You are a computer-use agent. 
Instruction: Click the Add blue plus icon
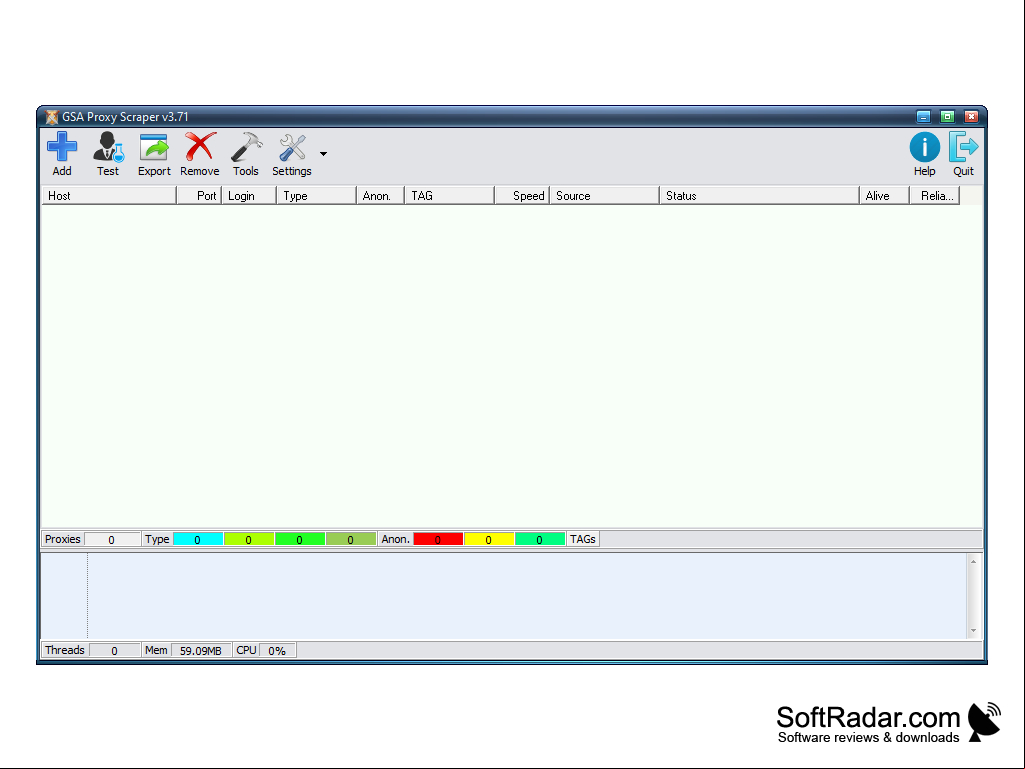coord(62,147)
